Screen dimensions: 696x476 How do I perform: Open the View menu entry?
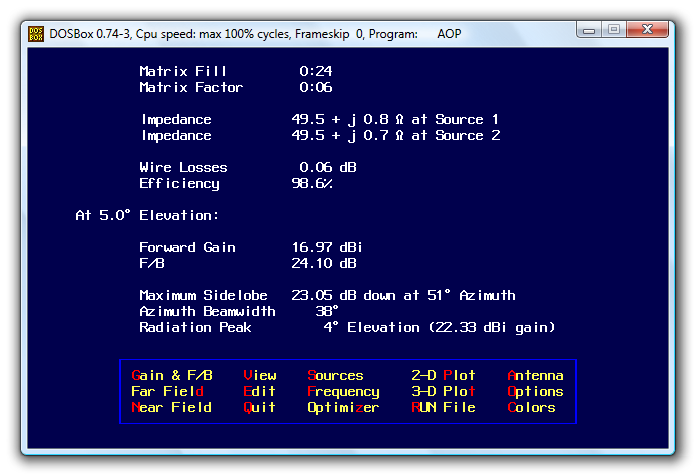pyautogui.click(x=259, y=376)
